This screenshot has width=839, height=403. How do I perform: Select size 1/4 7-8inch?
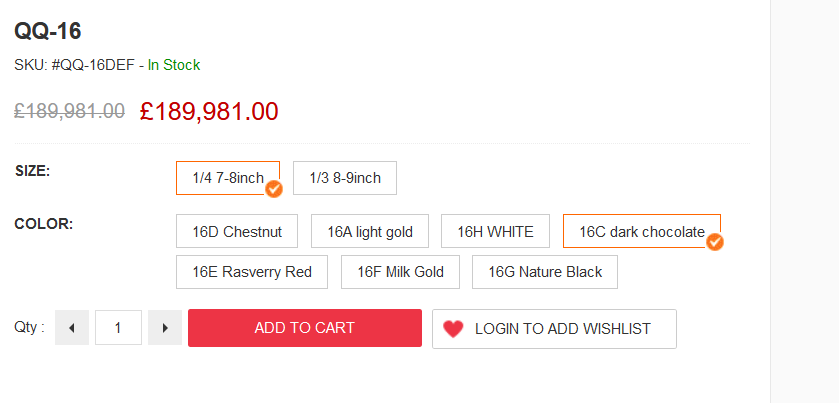coord(228,178)
